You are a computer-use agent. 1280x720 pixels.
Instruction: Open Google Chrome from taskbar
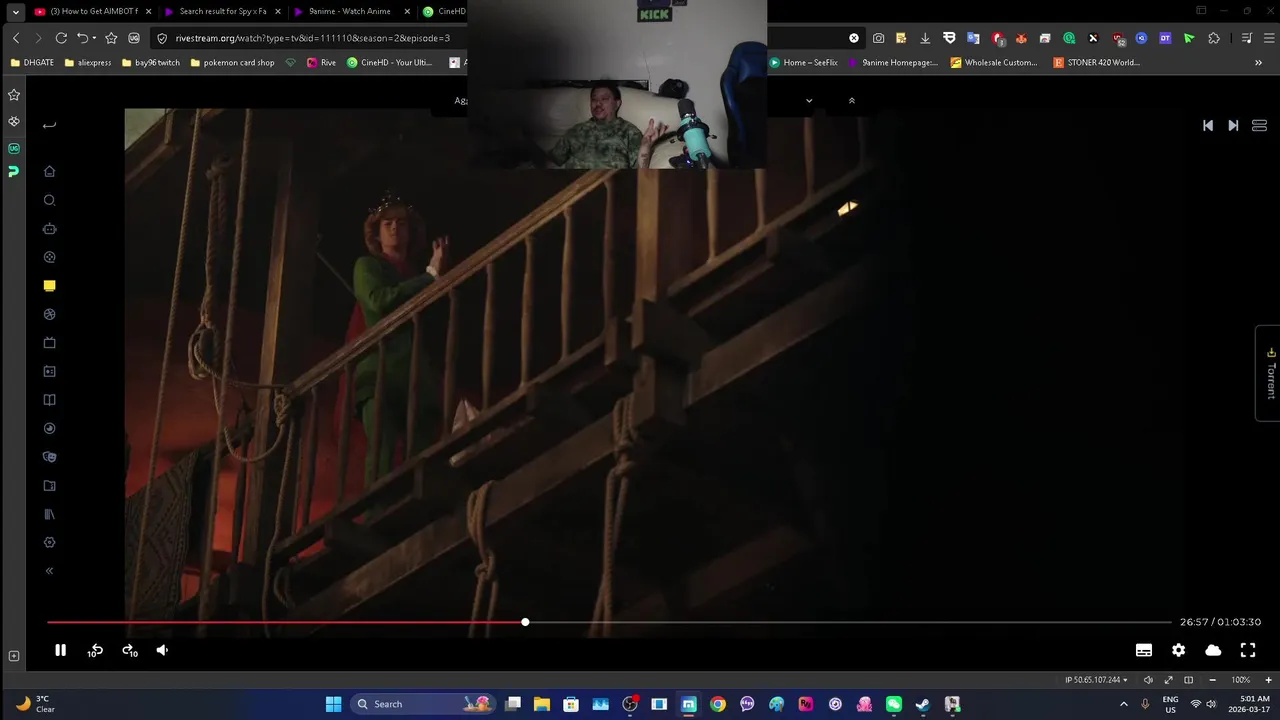pyautogui.click(x=718, y=704)
